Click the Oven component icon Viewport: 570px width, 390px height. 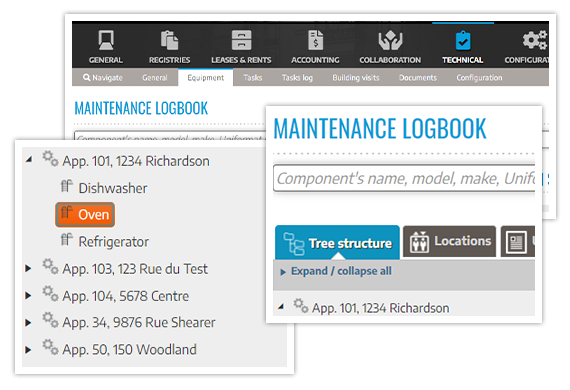click(x=67, y=213)
